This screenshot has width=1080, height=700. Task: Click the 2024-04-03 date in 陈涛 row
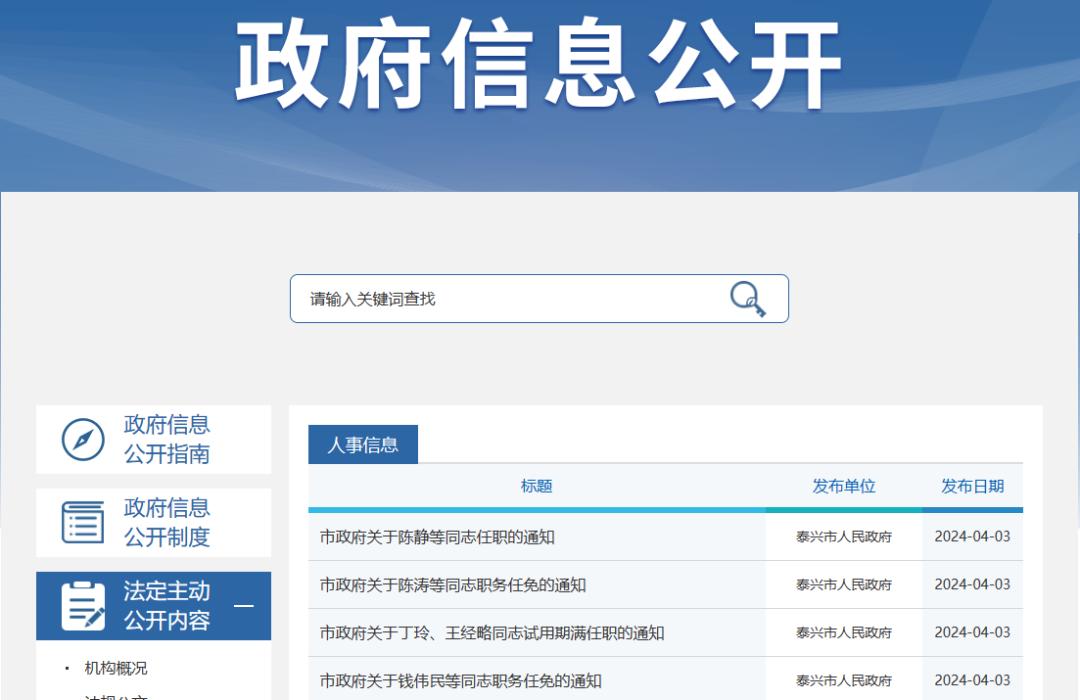click(x=972, y=585)
